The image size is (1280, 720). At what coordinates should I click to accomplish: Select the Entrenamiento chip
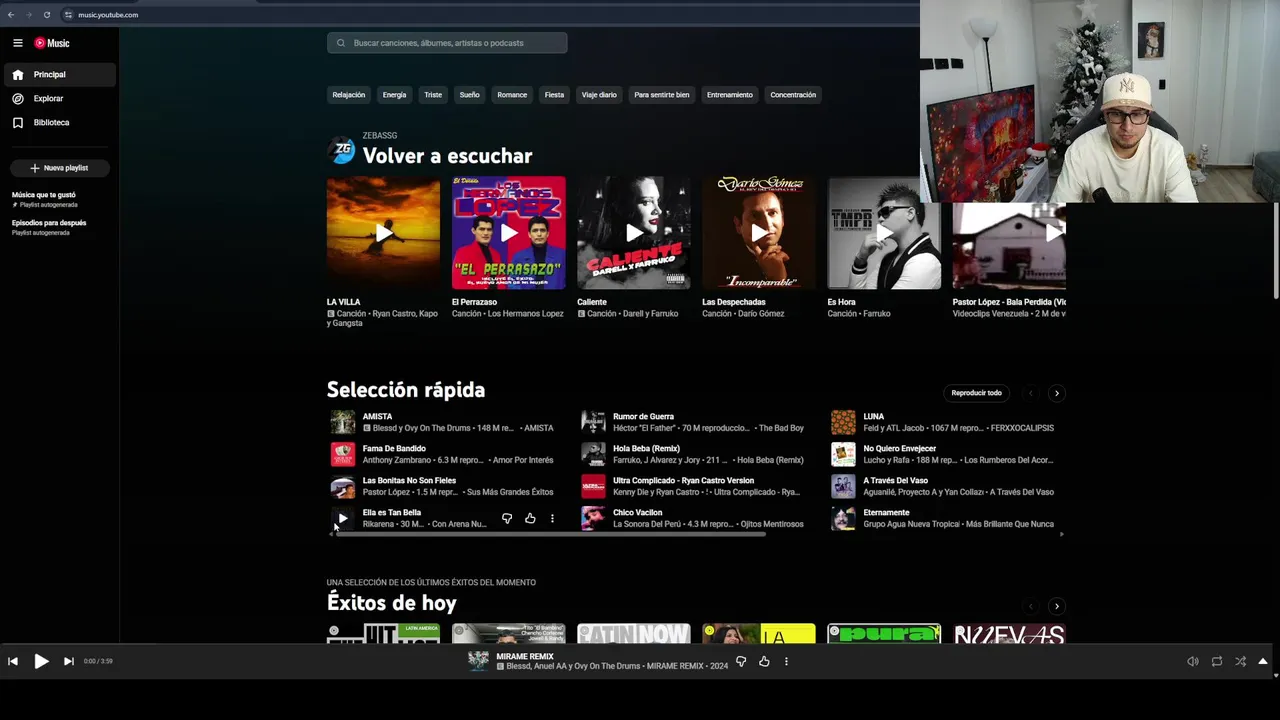coord(730,95)
